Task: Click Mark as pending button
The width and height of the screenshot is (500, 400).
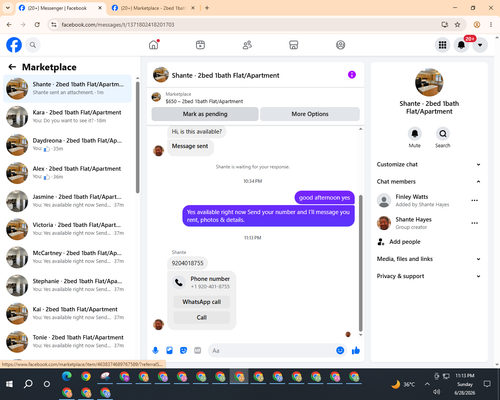Action: [205, 114]
